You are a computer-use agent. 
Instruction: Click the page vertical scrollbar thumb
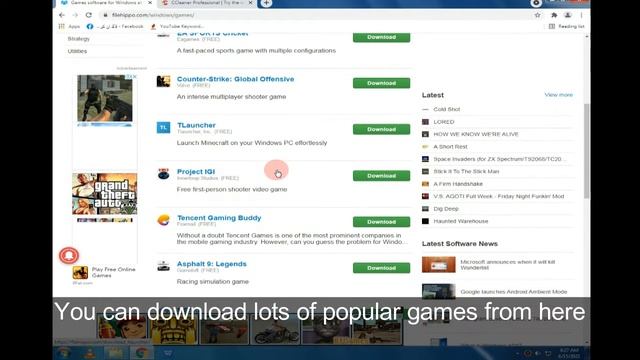(x=587, y=151)
